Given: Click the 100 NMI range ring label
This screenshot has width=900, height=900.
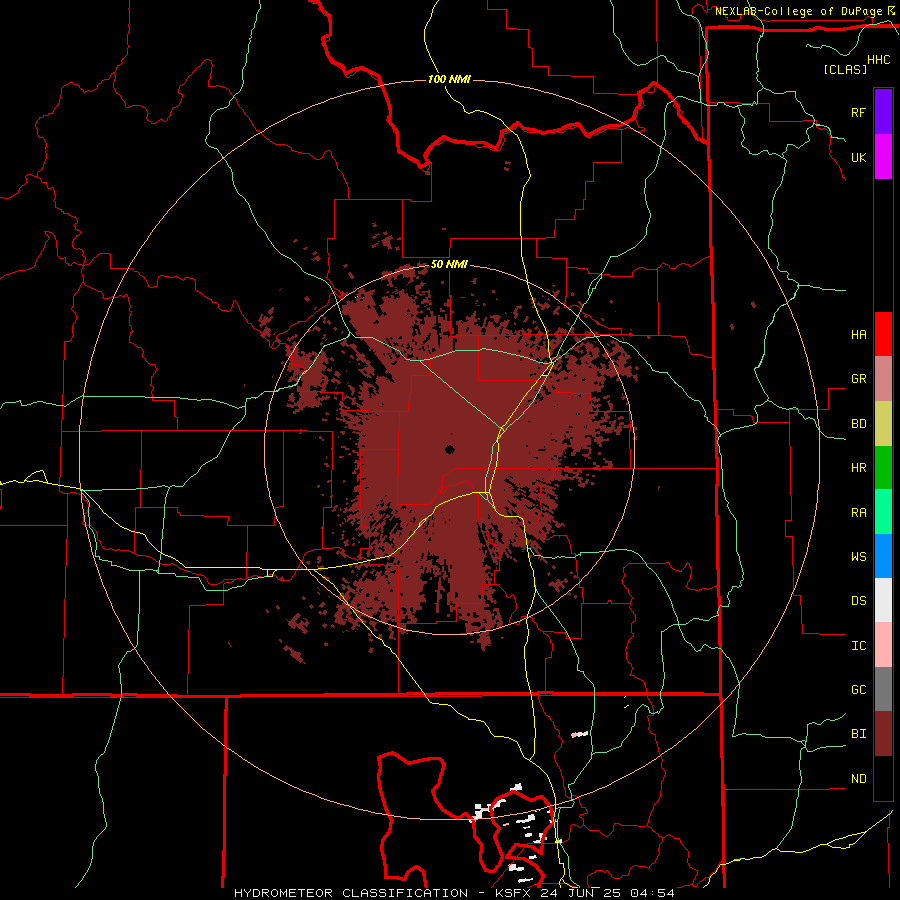Looking at the screenshot, I should tap(449, 79).
